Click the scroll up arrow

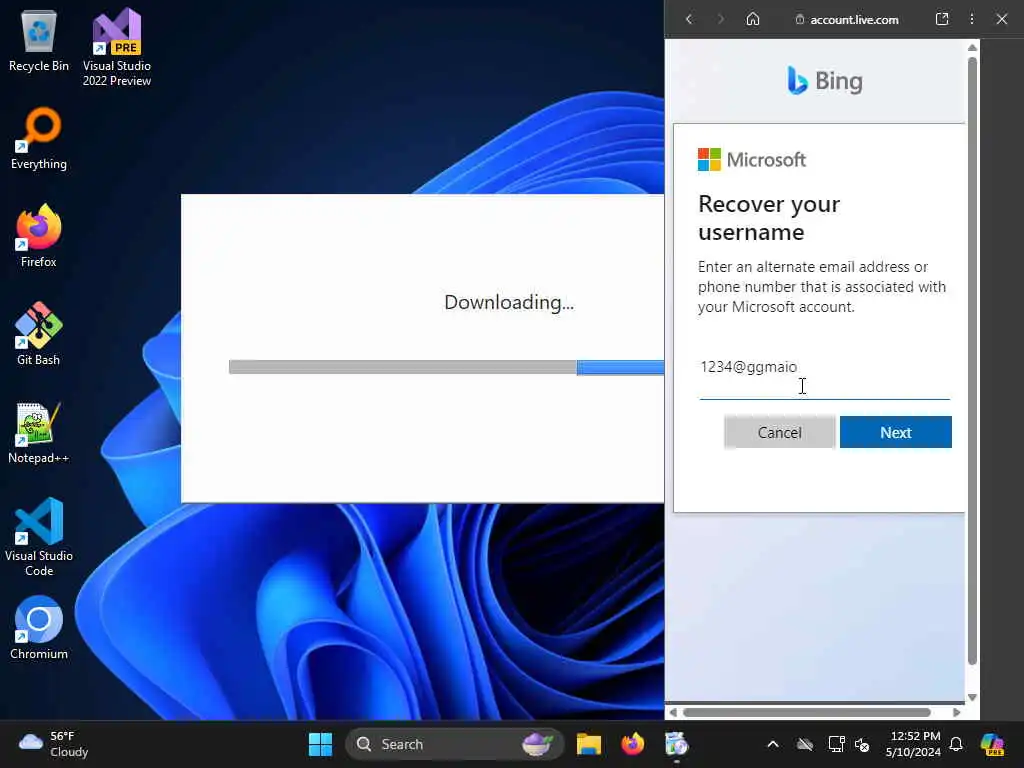pyautogui.click(x=972, y=48)
